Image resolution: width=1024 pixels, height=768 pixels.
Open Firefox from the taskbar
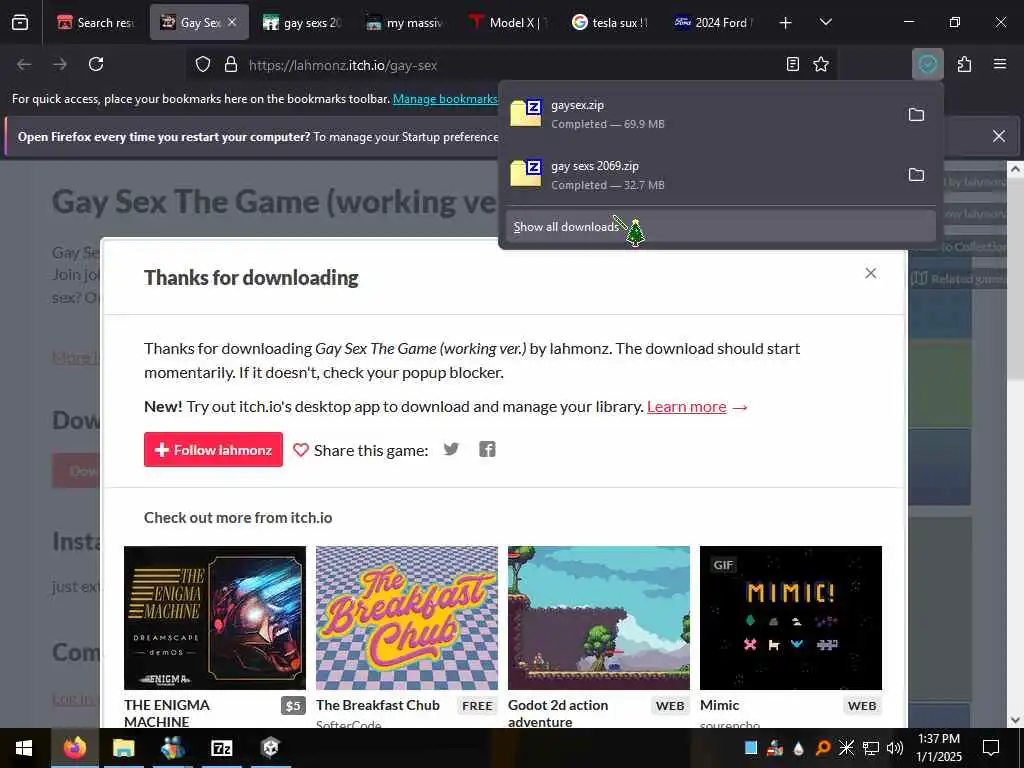(x=74, y=748)
